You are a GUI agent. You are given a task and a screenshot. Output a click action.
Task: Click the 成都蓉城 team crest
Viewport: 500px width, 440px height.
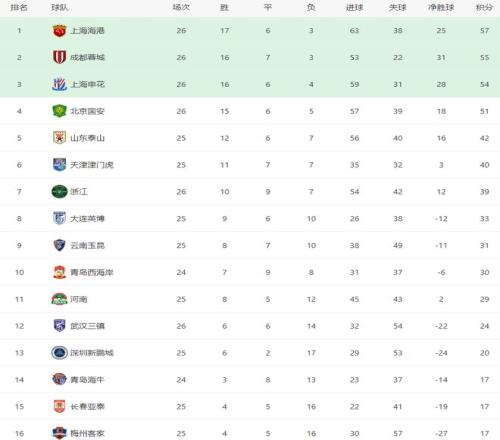pos(59,57)
